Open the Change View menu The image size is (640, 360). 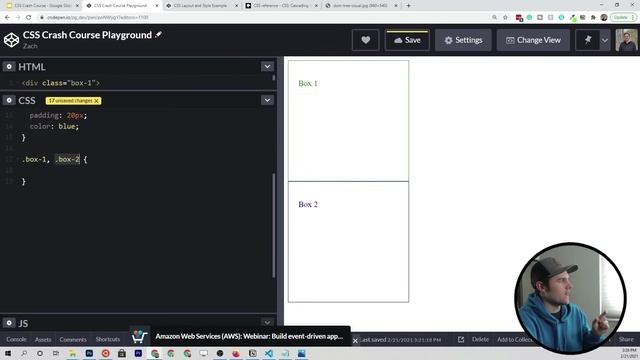[533, 40]
